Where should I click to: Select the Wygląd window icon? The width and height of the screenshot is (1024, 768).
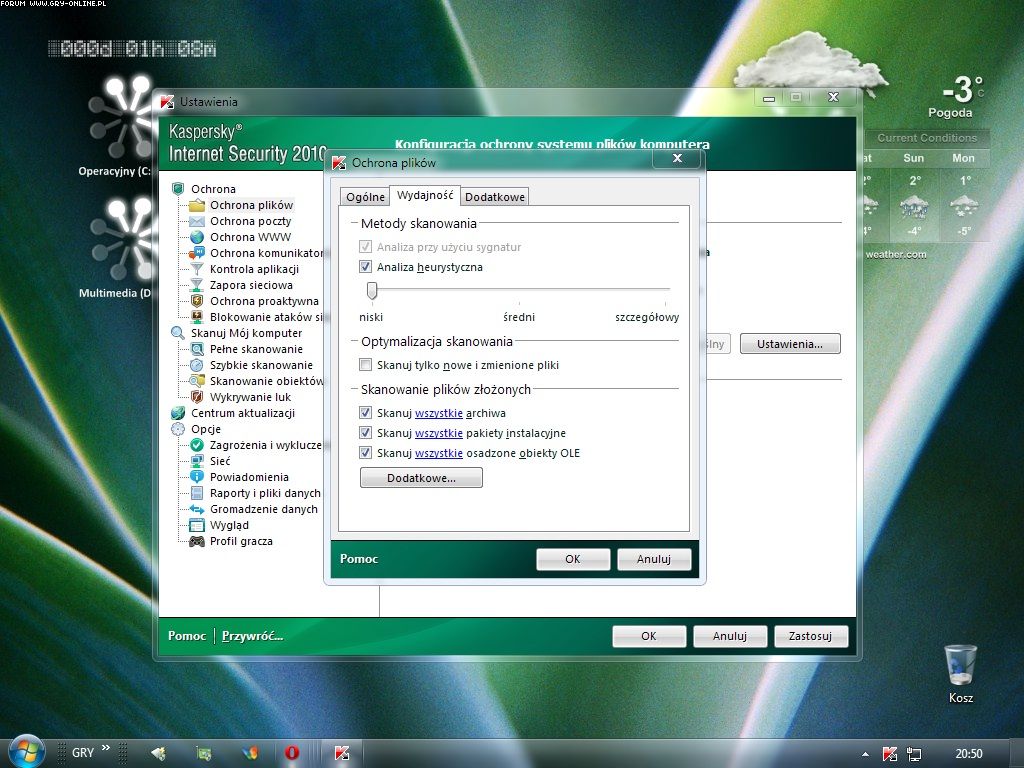(197, 525)
